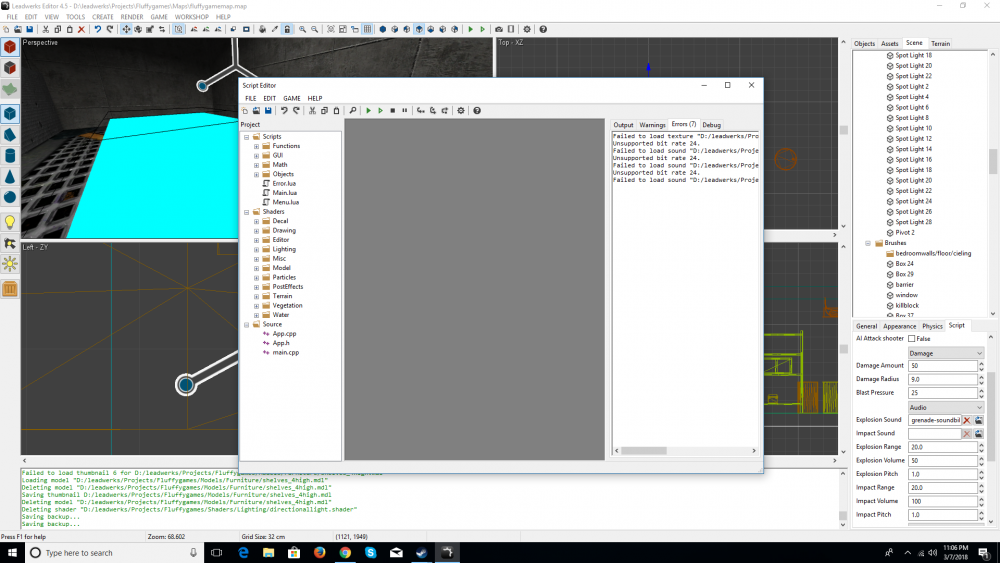Open the Damage section dropdown
1000x563 pixels.
945,353
